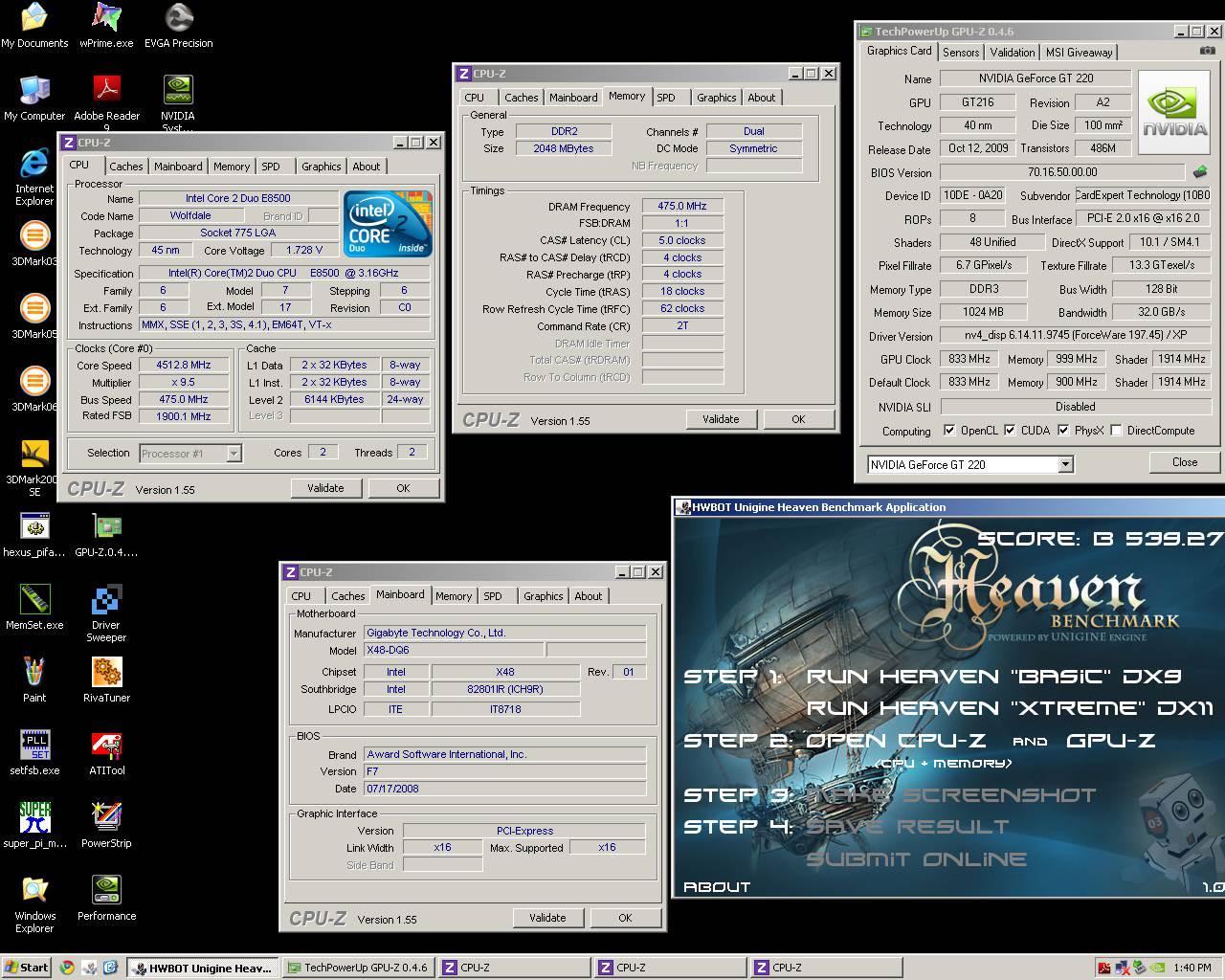The width and height of the screenshot is (1225, 980).
Task: Select the Paint desktop icon
Action: [34, 680]
